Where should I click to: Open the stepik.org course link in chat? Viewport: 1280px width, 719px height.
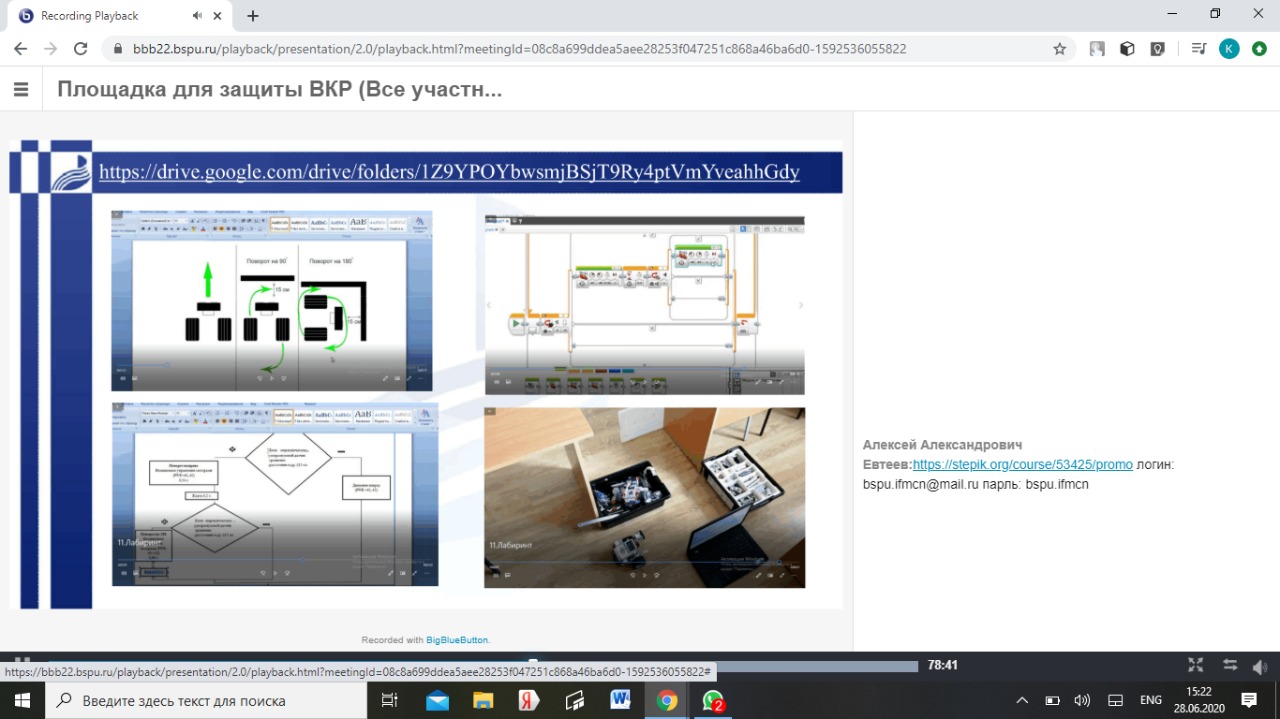click(1022, 464)
